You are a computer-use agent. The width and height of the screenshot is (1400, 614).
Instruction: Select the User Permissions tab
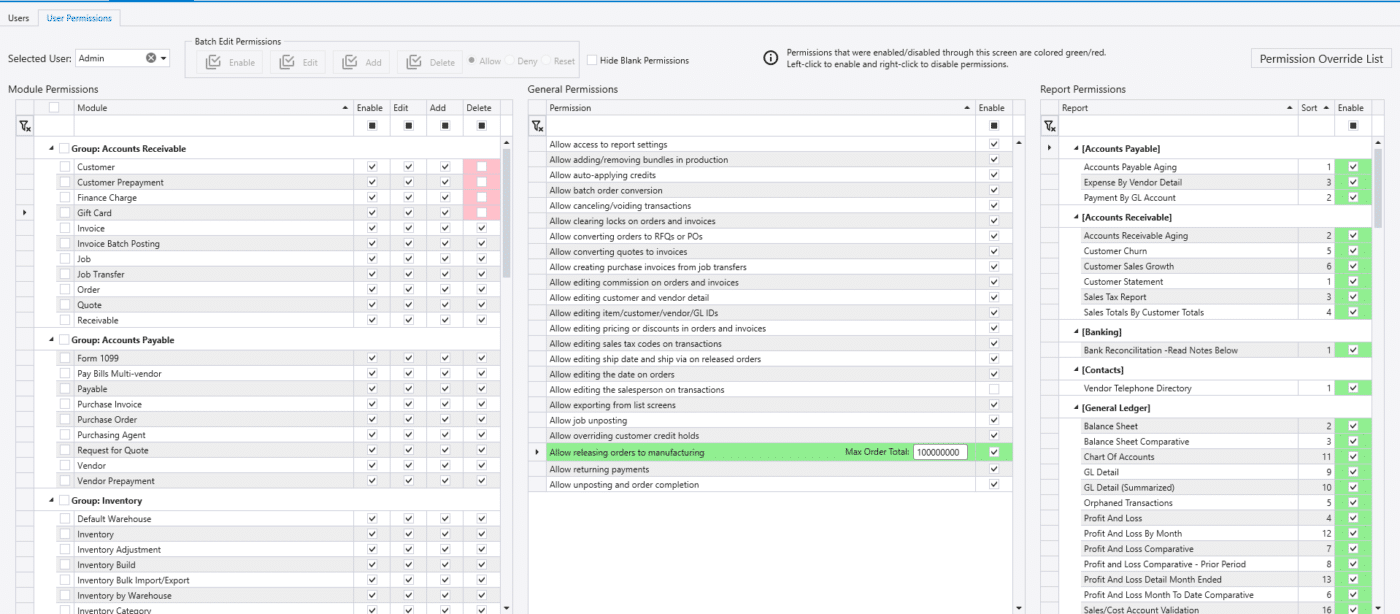point(80,18)
